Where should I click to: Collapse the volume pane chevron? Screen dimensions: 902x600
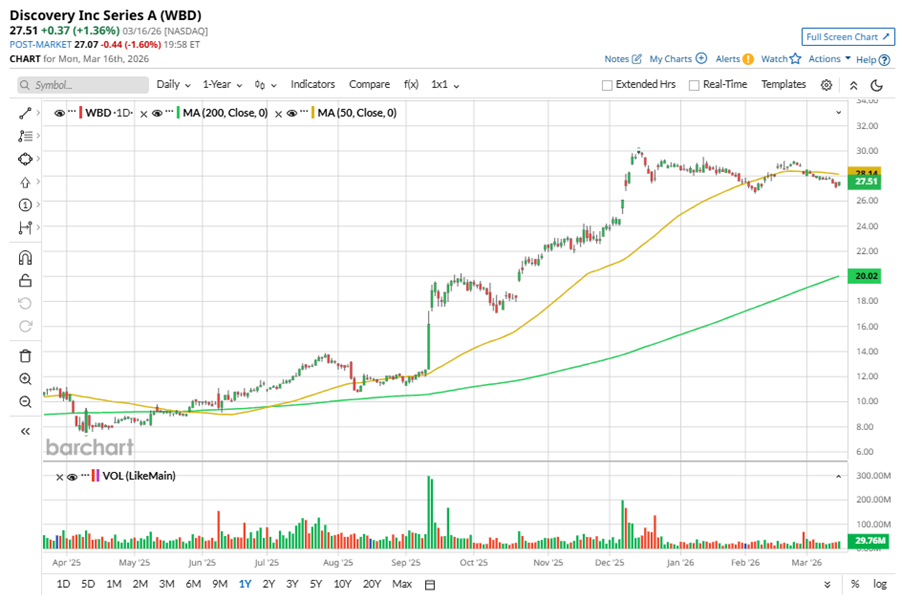(838, 476)
